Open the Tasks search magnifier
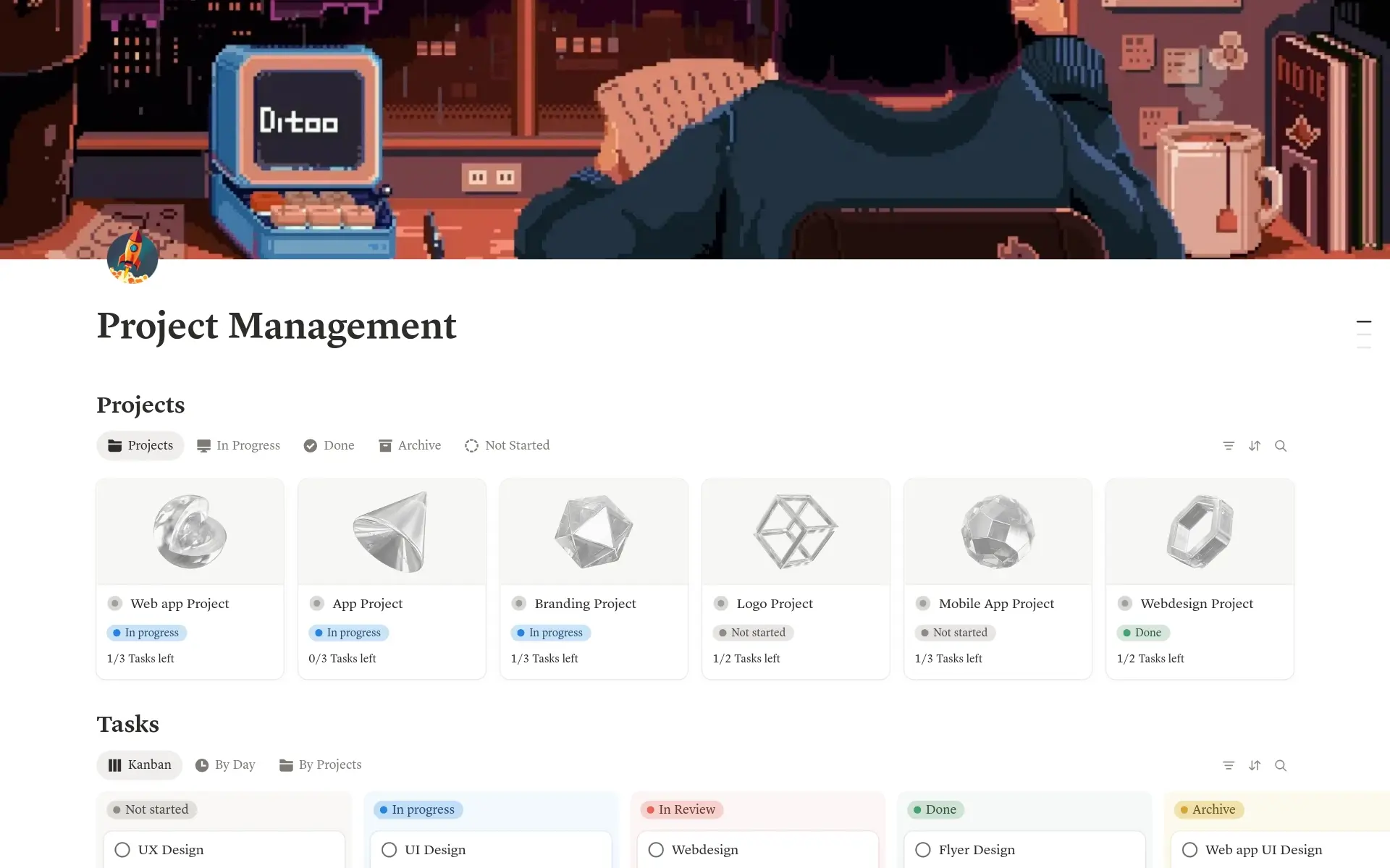 (1281, 765)
